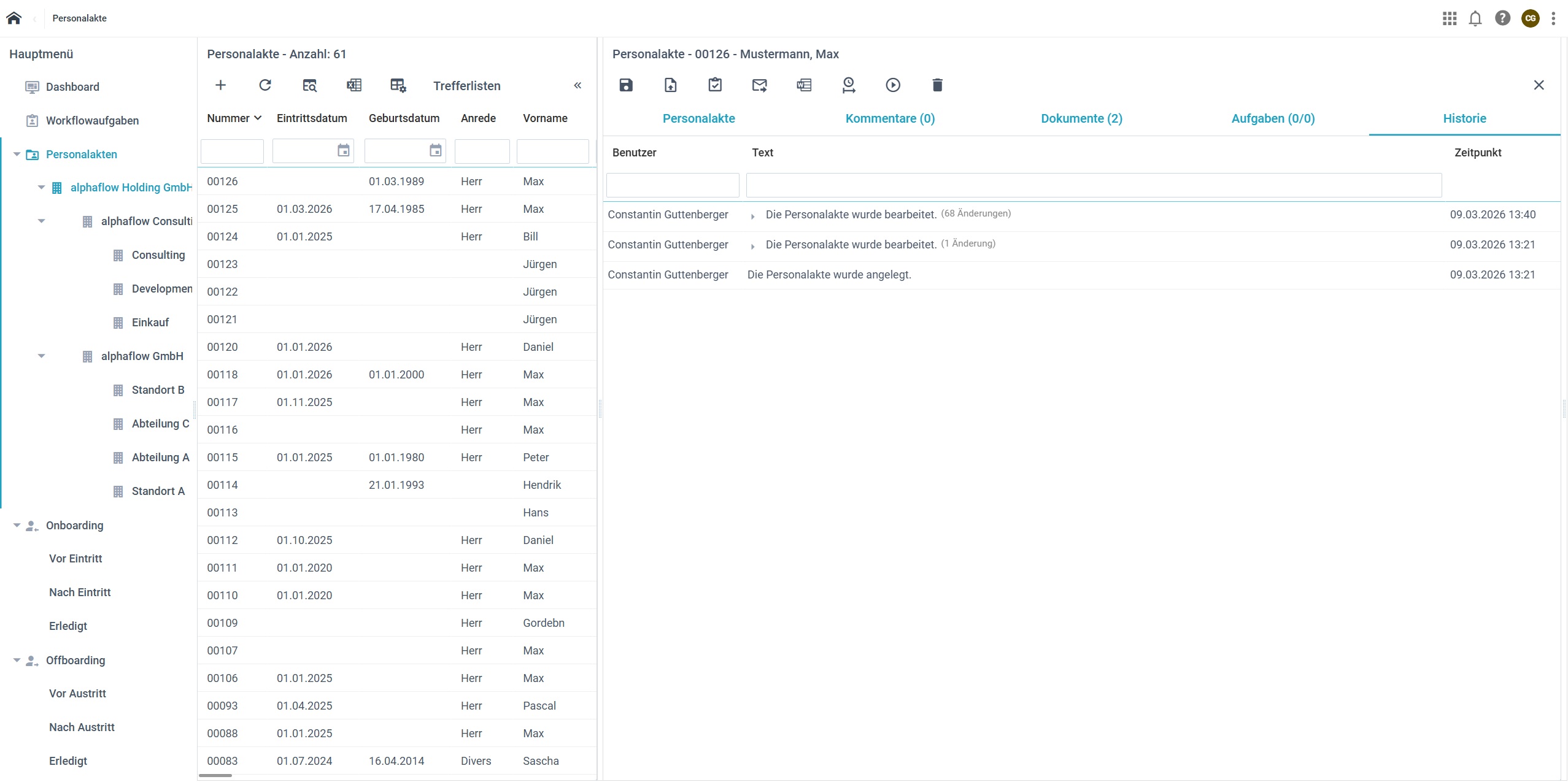Refresh the Personalakte list

point(265,85)
